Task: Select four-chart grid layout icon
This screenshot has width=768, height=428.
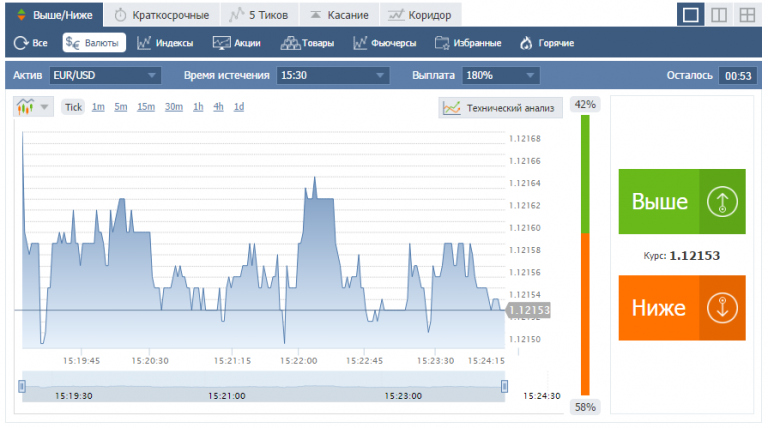Action: click(747, 15)
